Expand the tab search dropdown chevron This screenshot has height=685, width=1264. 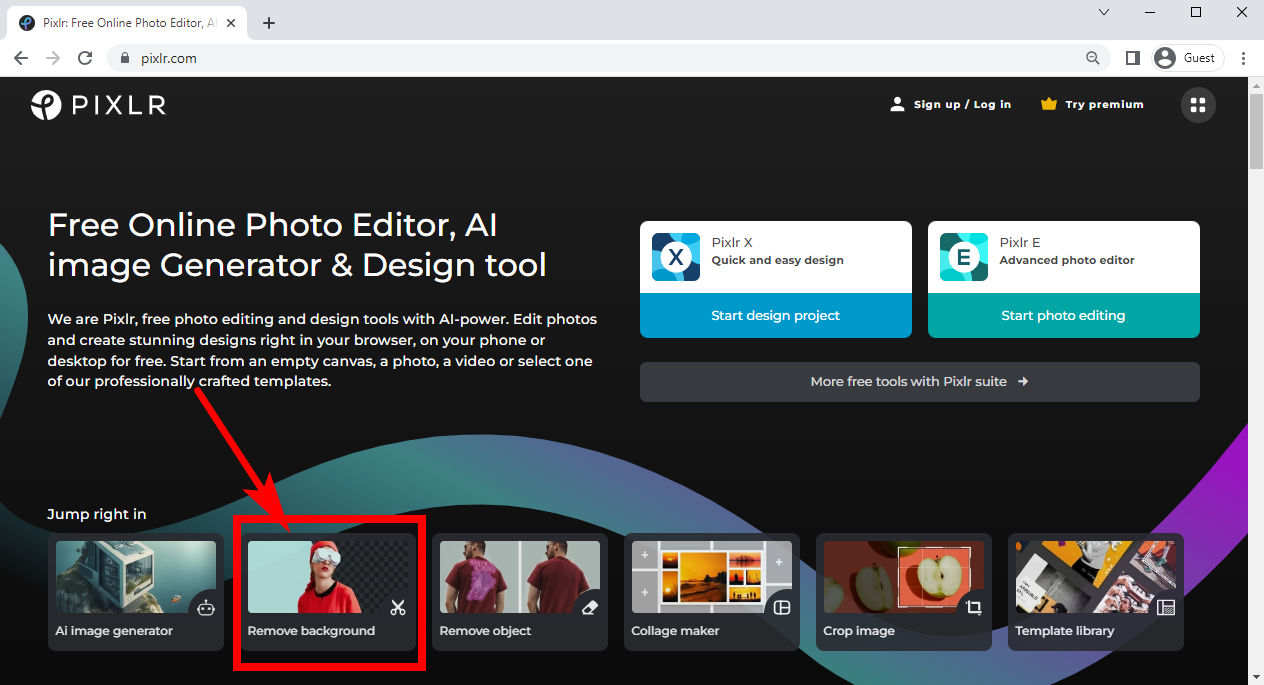tap(1104, 12)
